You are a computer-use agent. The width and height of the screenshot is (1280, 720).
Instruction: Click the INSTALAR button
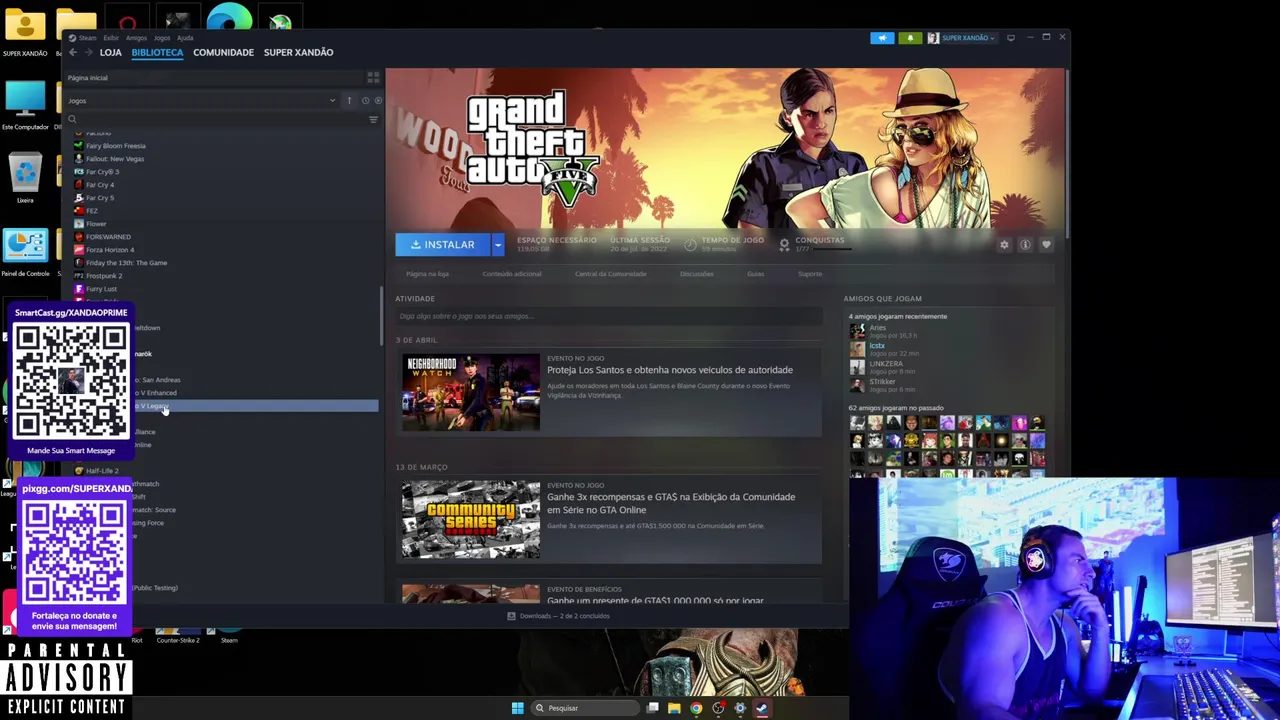(443, 244)
